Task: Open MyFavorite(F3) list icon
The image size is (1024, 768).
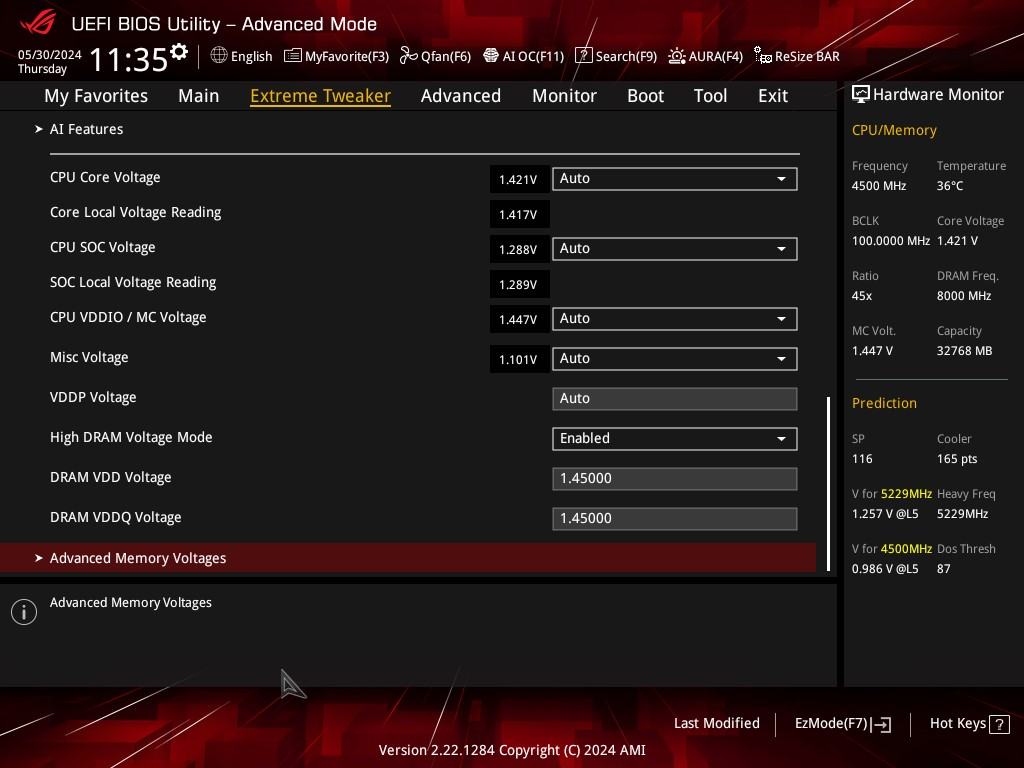Action: pos(293,56)
